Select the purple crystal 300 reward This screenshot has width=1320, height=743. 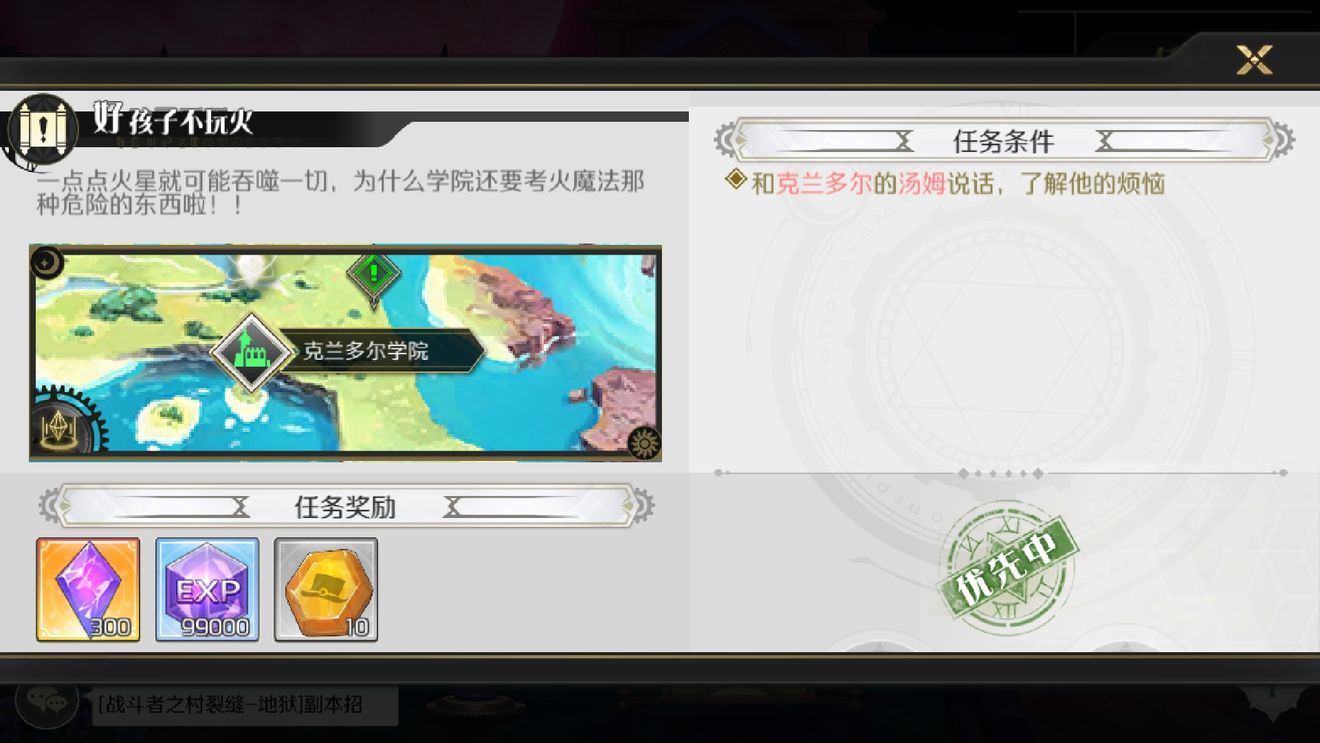88,589
